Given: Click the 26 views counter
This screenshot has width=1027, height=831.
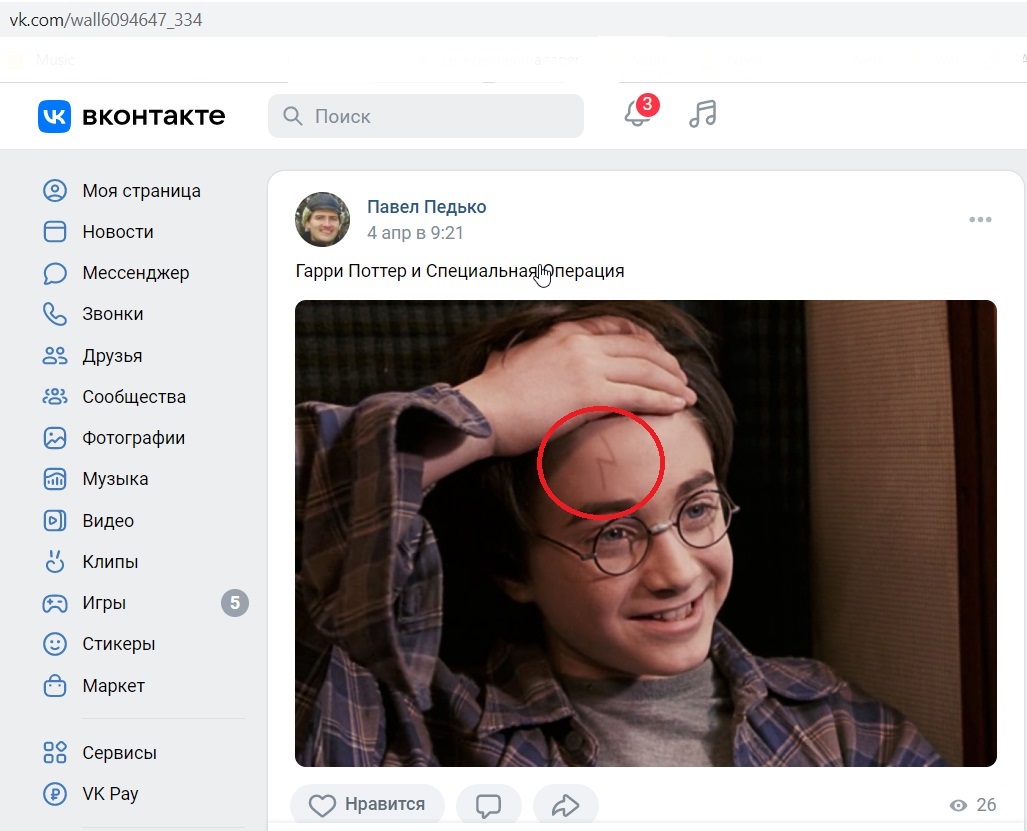Looking at the screenshot, I should pyautogui.click(x=973, y=805).
